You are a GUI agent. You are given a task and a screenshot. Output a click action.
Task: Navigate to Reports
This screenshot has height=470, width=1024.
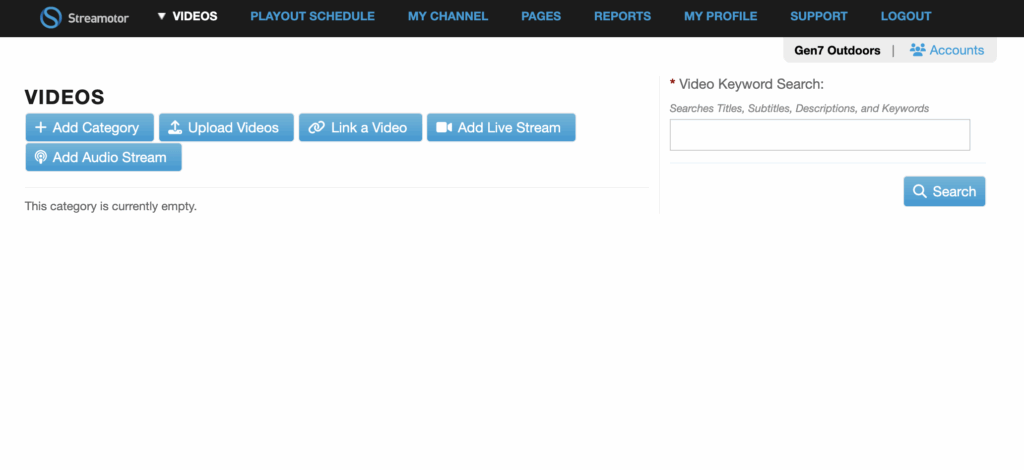click(x=622, y=17)
